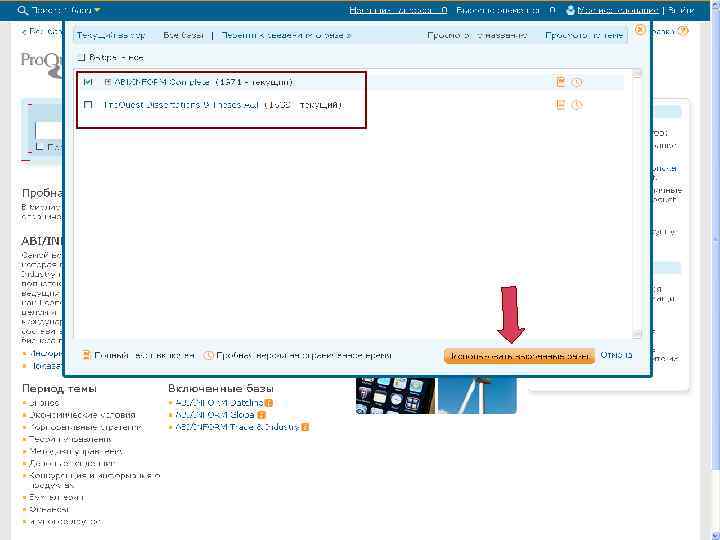
Task: Click the dialog list scrollbar down arrow
Action: 636,334
